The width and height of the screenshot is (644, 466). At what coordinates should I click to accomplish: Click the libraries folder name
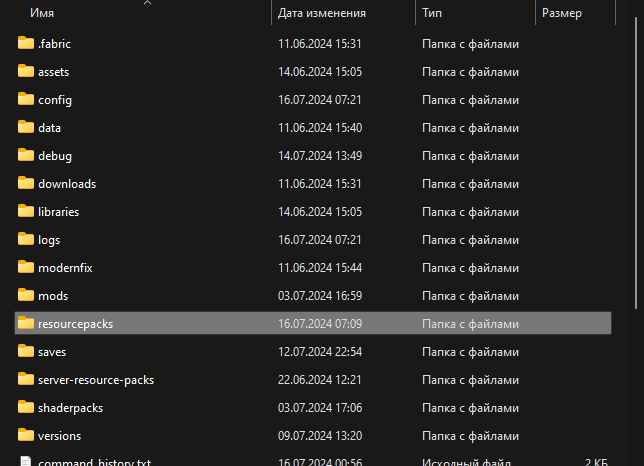[x=58, y=212]
